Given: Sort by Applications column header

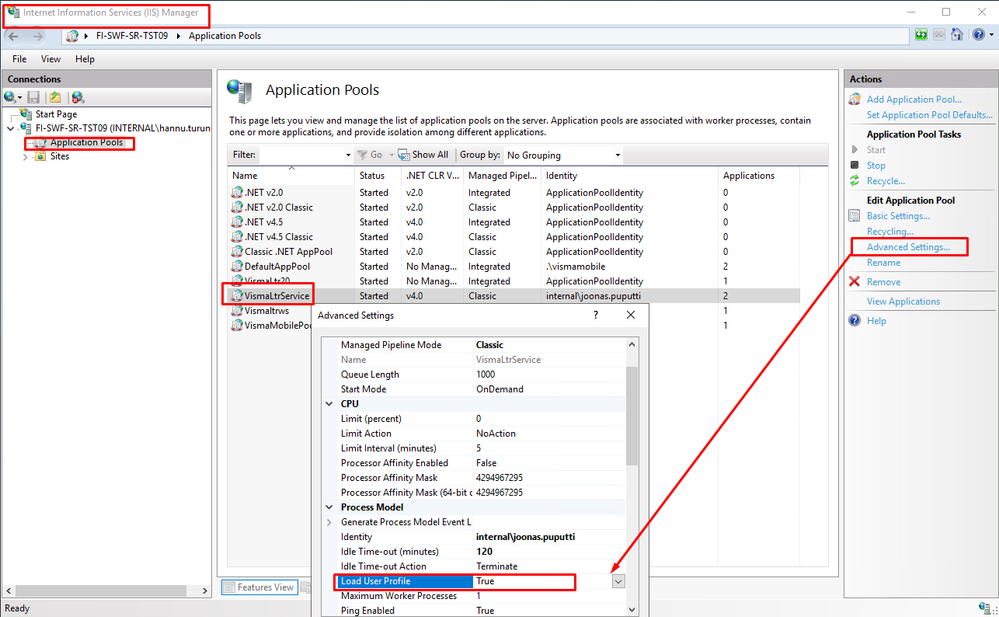Looking at the screenshot, I should click(758, 175).
